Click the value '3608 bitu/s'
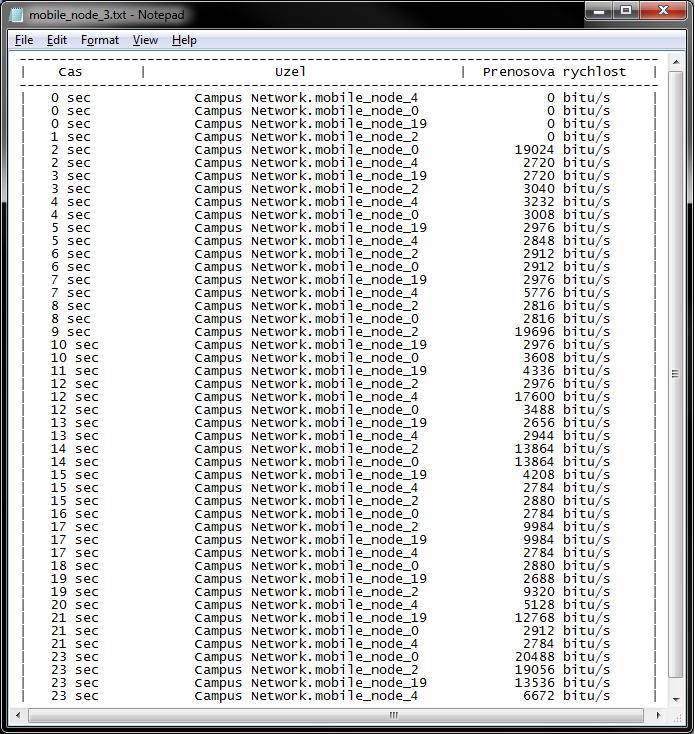 (x=566, y=358)
